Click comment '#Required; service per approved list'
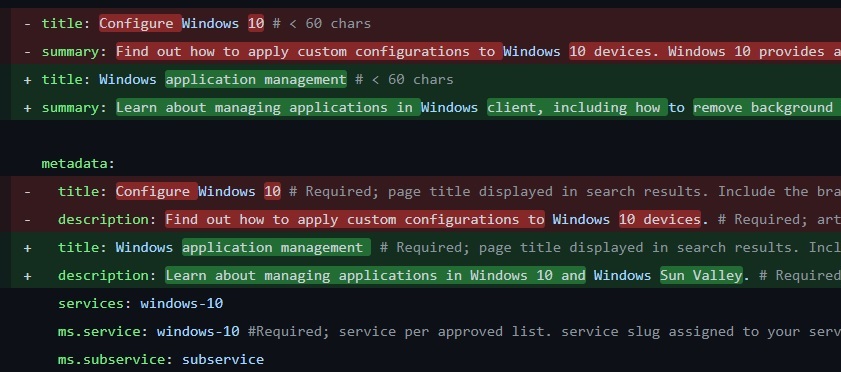The height and width of the screenshot is (372, 841). click(544, 331)
